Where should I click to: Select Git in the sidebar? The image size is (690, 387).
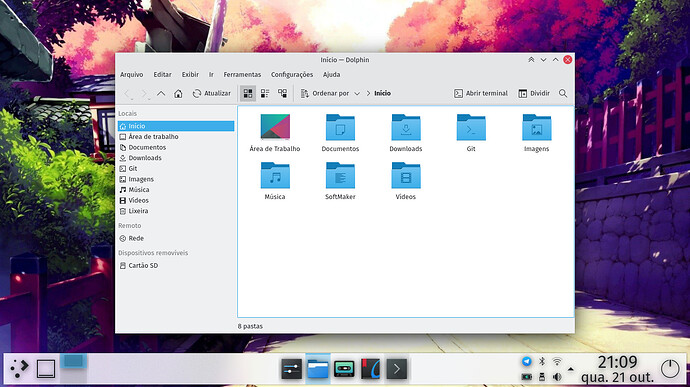pyautogui.click(x=176, y=168)
